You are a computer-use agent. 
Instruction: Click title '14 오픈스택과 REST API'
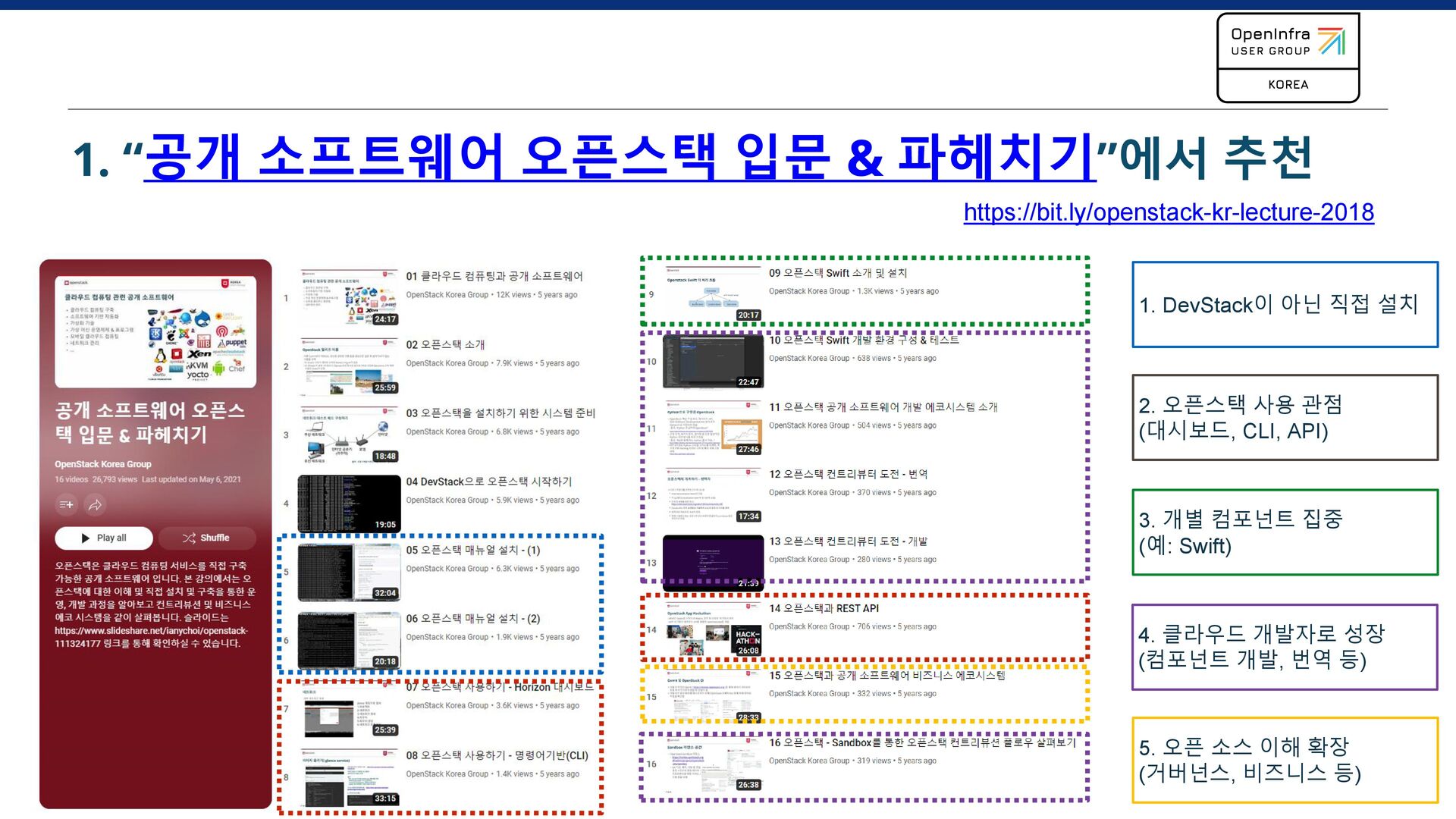tap(824, 608)
